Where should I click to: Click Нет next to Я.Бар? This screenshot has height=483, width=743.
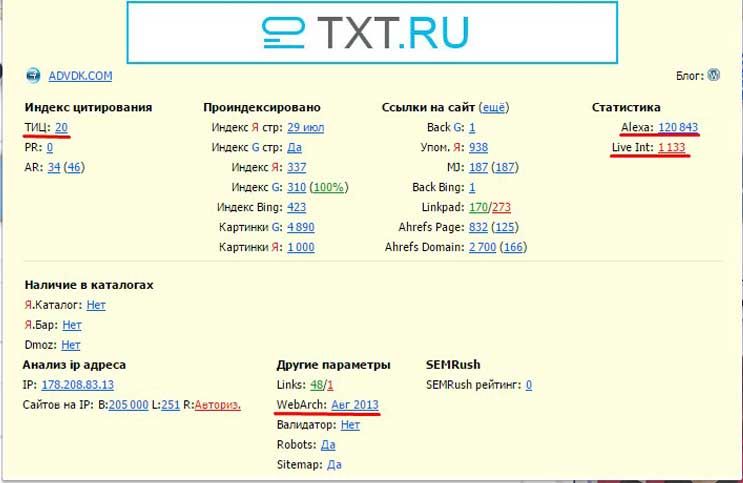point(72,325)
